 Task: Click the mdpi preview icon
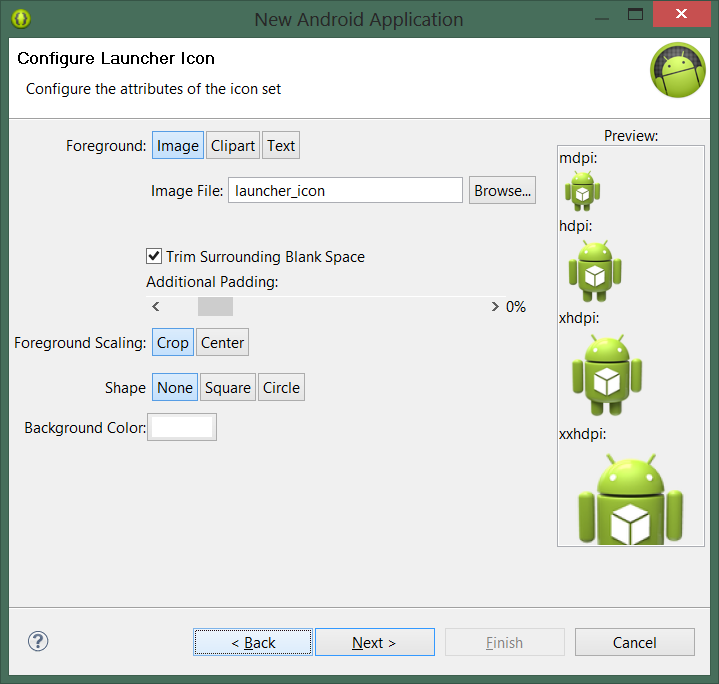582,191
